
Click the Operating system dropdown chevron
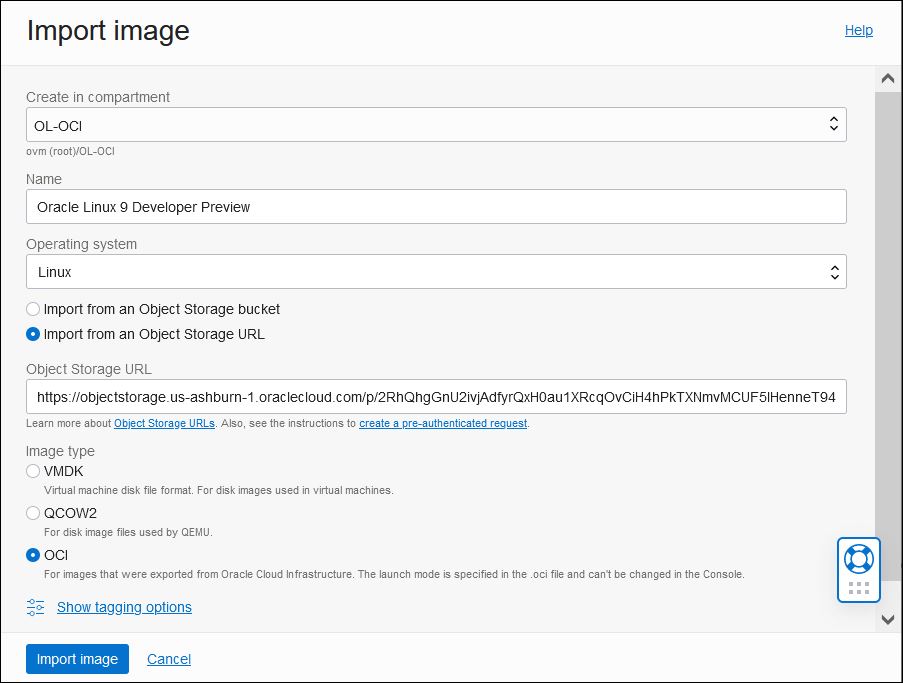tap(833, 271)
